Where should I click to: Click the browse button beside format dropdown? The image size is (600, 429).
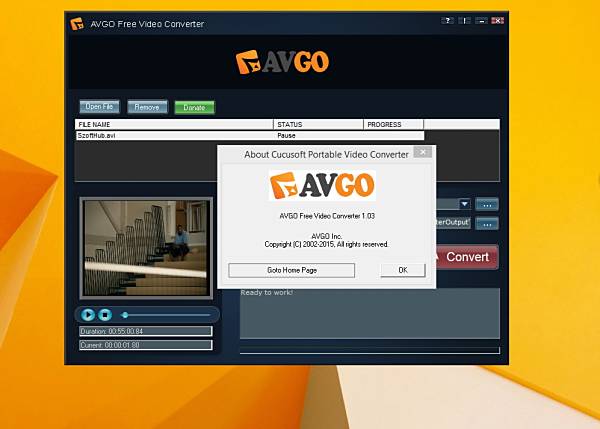[487, 205]
